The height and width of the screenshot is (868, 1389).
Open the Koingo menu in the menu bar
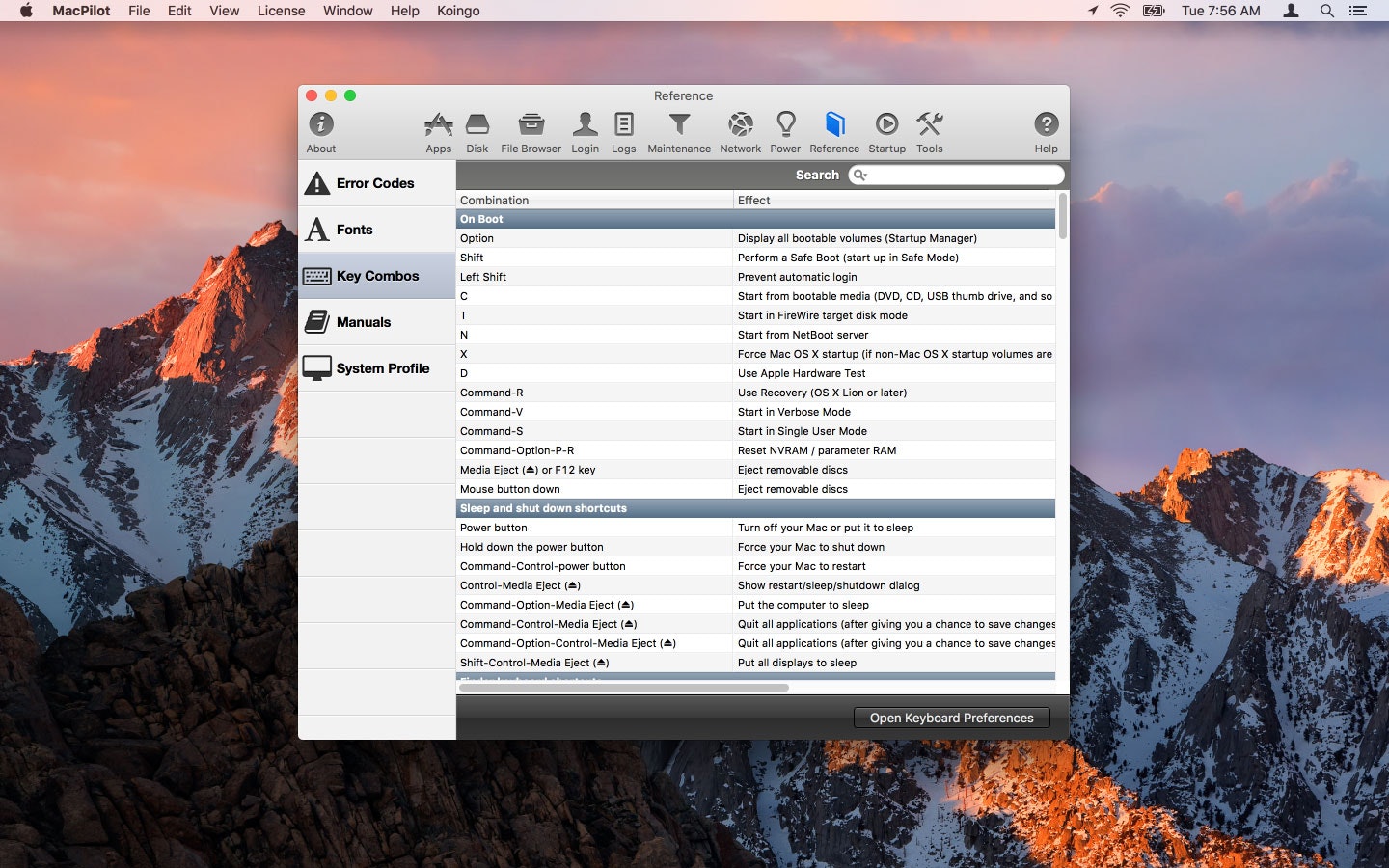click(x=458, y=11)
